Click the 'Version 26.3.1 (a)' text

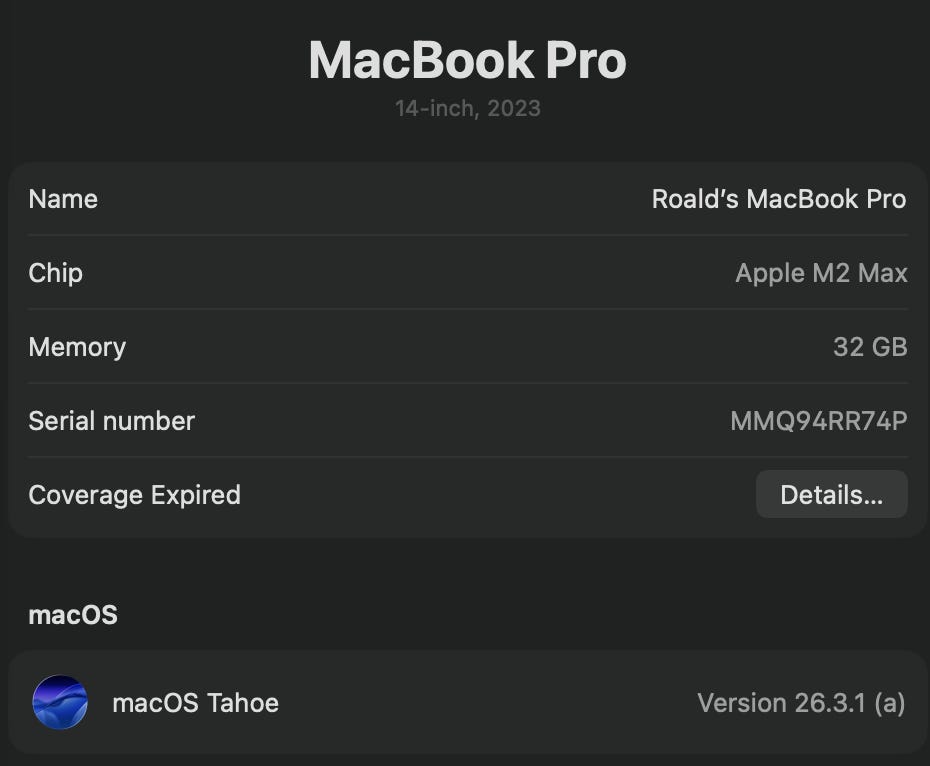[801, 703]
